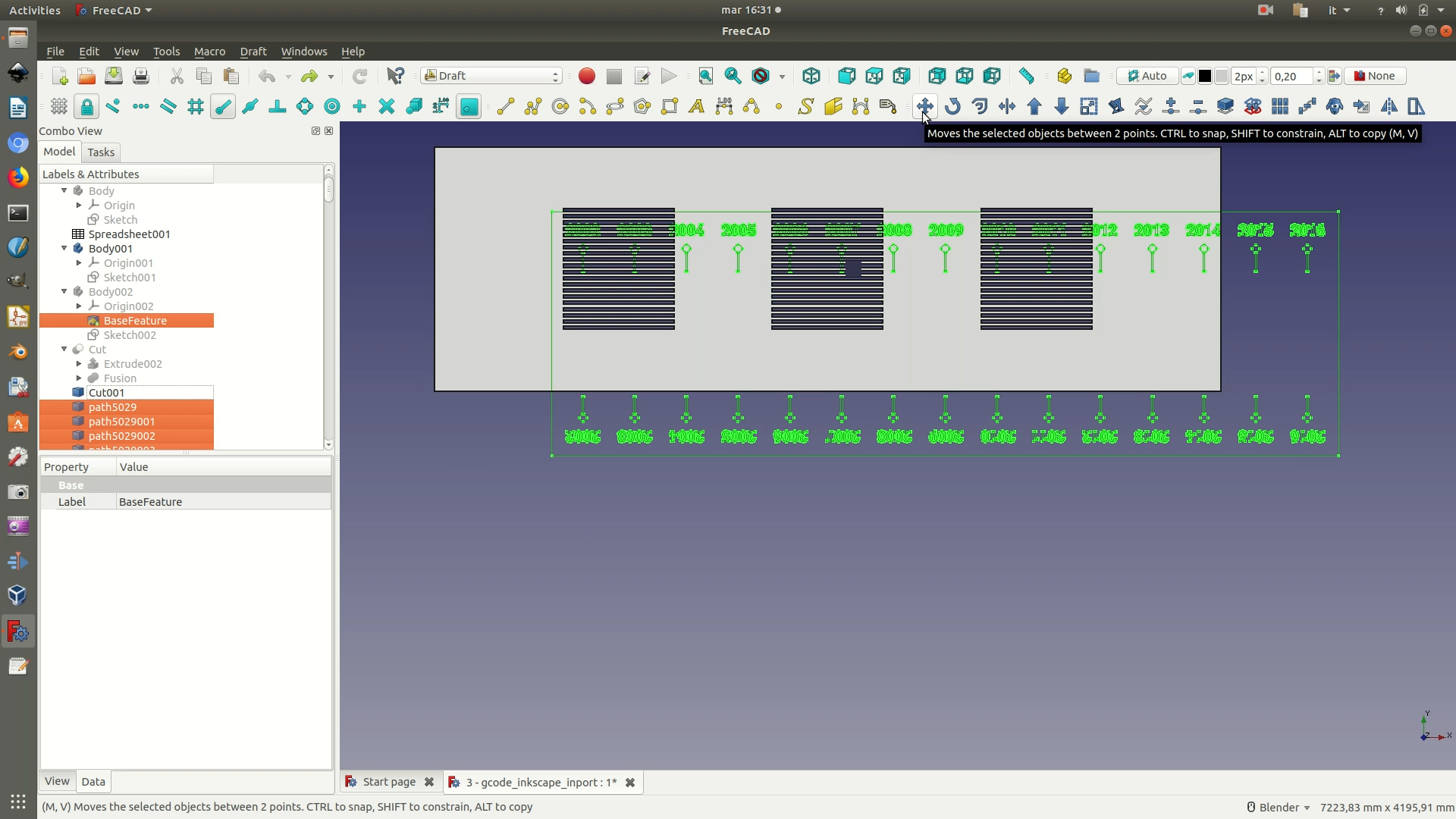Expand the Fusion tree node

[x=79, y=378]
